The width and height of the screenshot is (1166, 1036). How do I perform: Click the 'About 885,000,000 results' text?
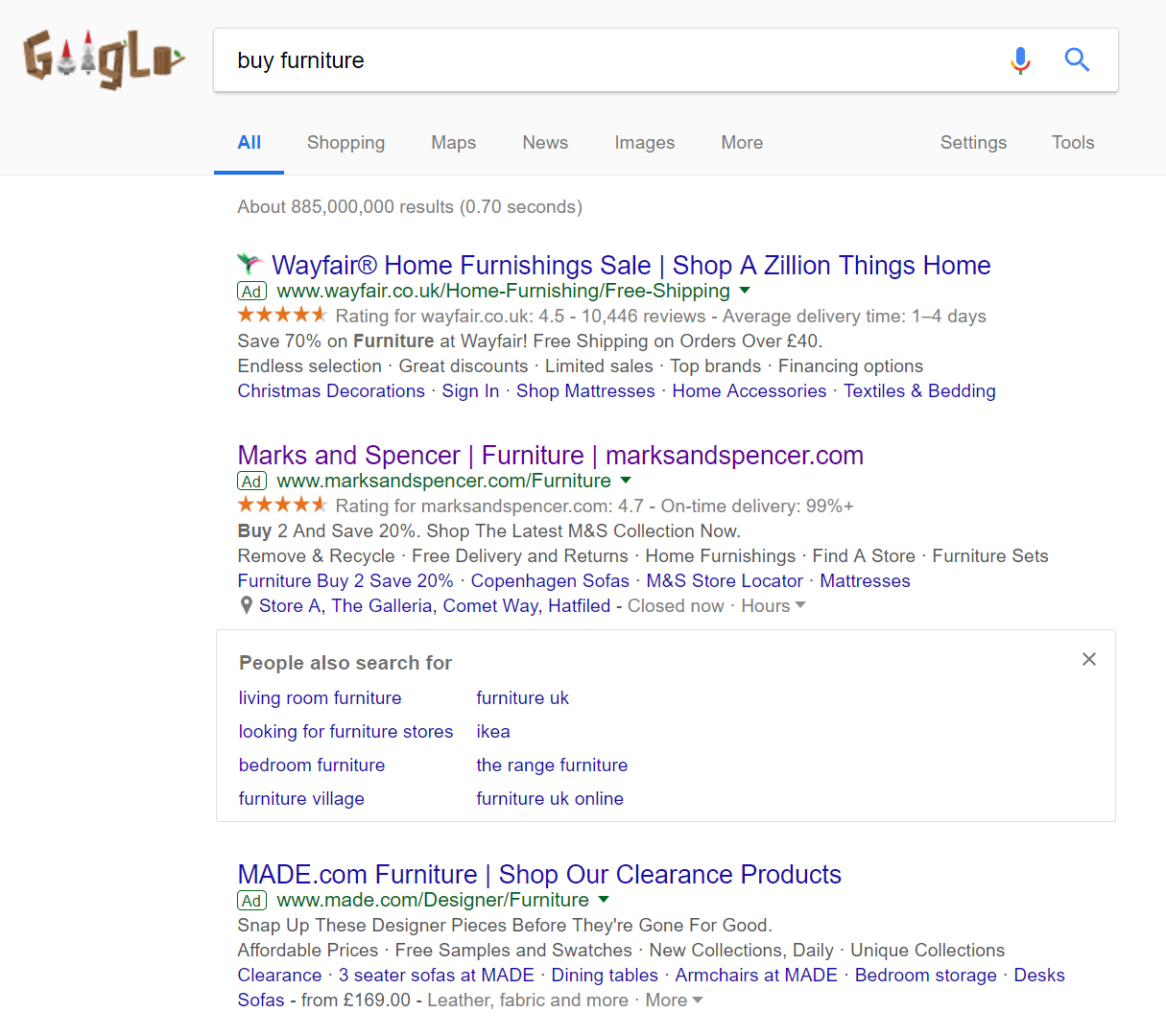click(x=410, y=206)
